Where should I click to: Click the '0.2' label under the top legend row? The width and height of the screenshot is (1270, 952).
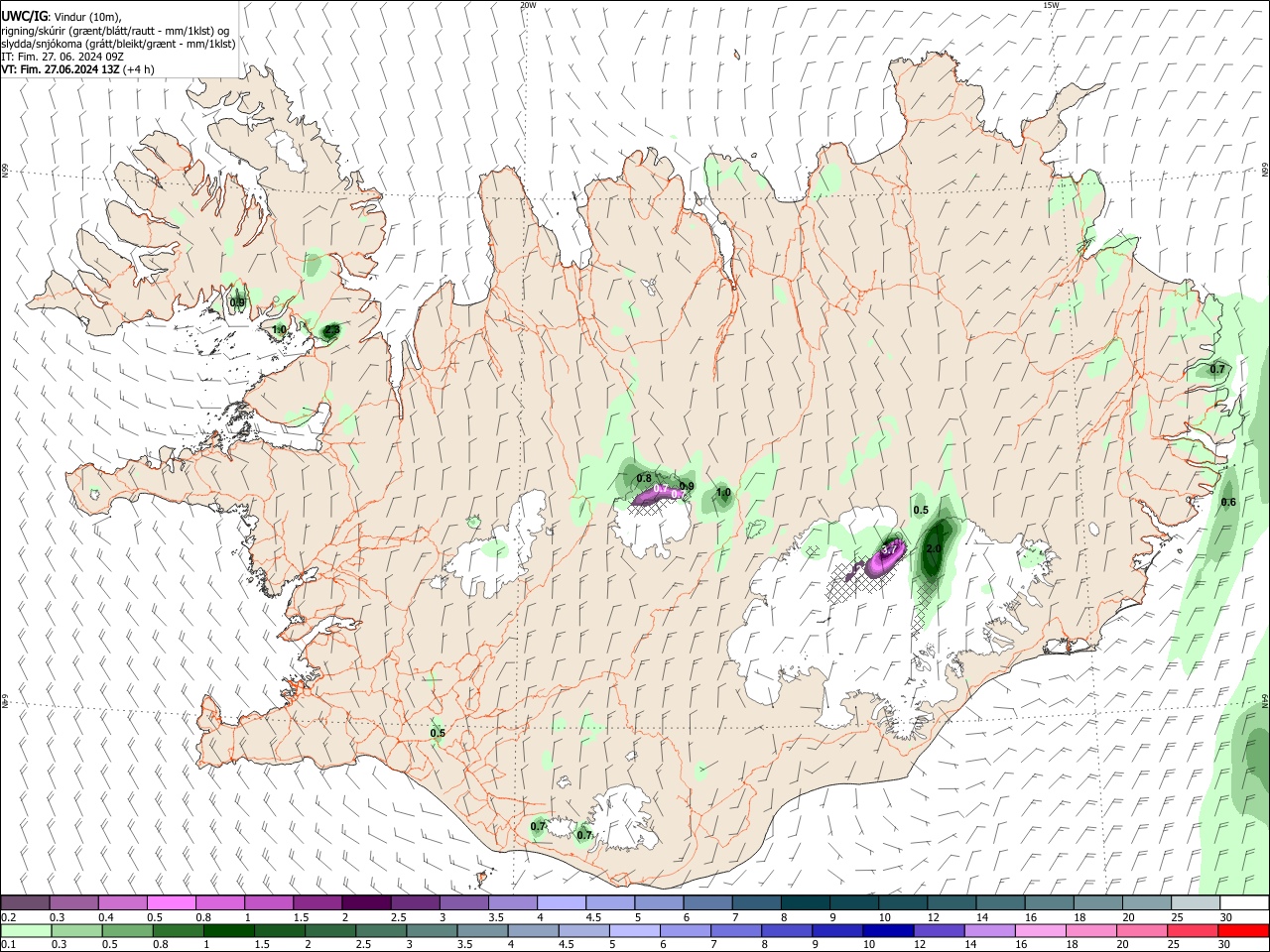(x=8, y=917)
